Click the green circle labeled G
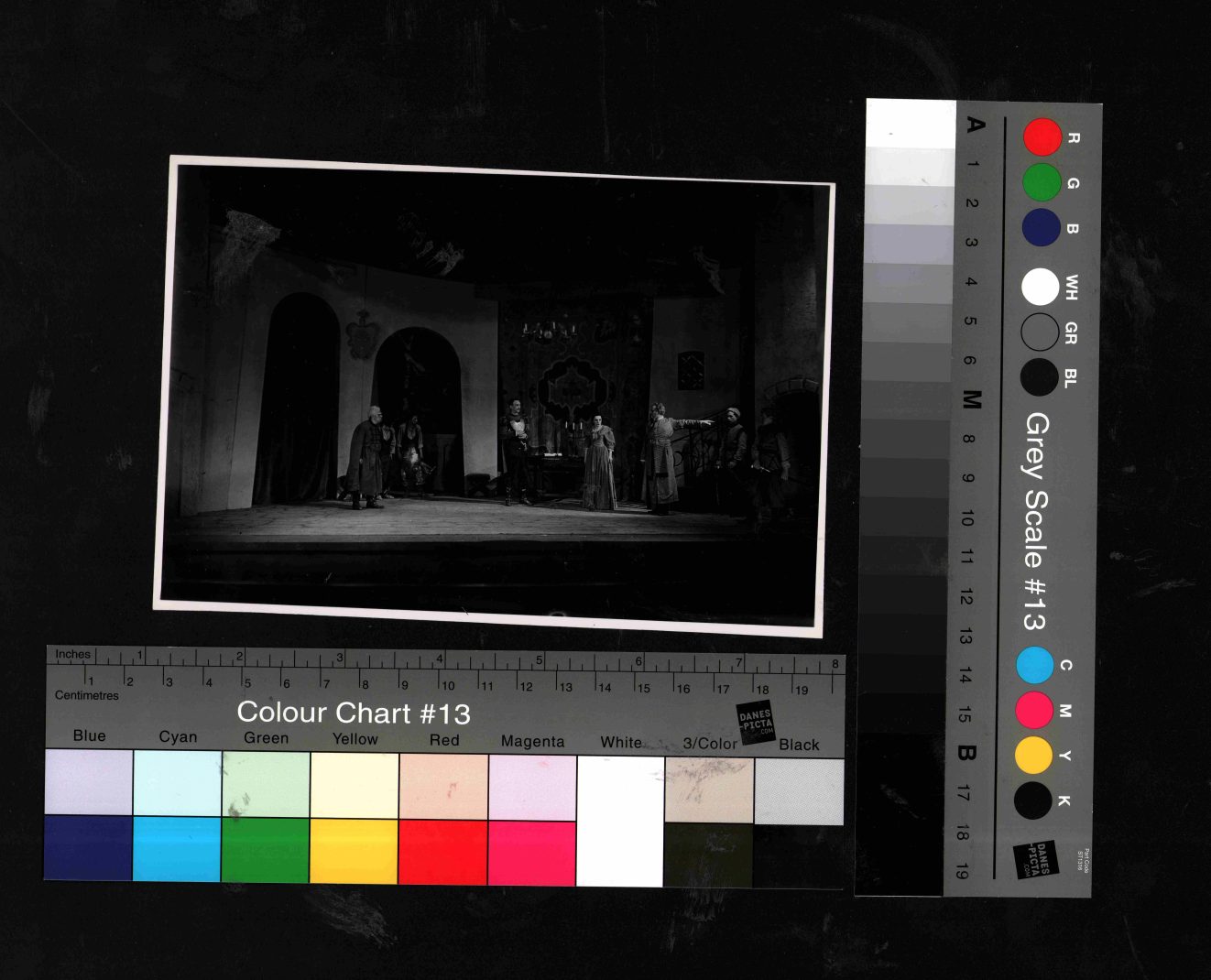 tap(1042, 182)
